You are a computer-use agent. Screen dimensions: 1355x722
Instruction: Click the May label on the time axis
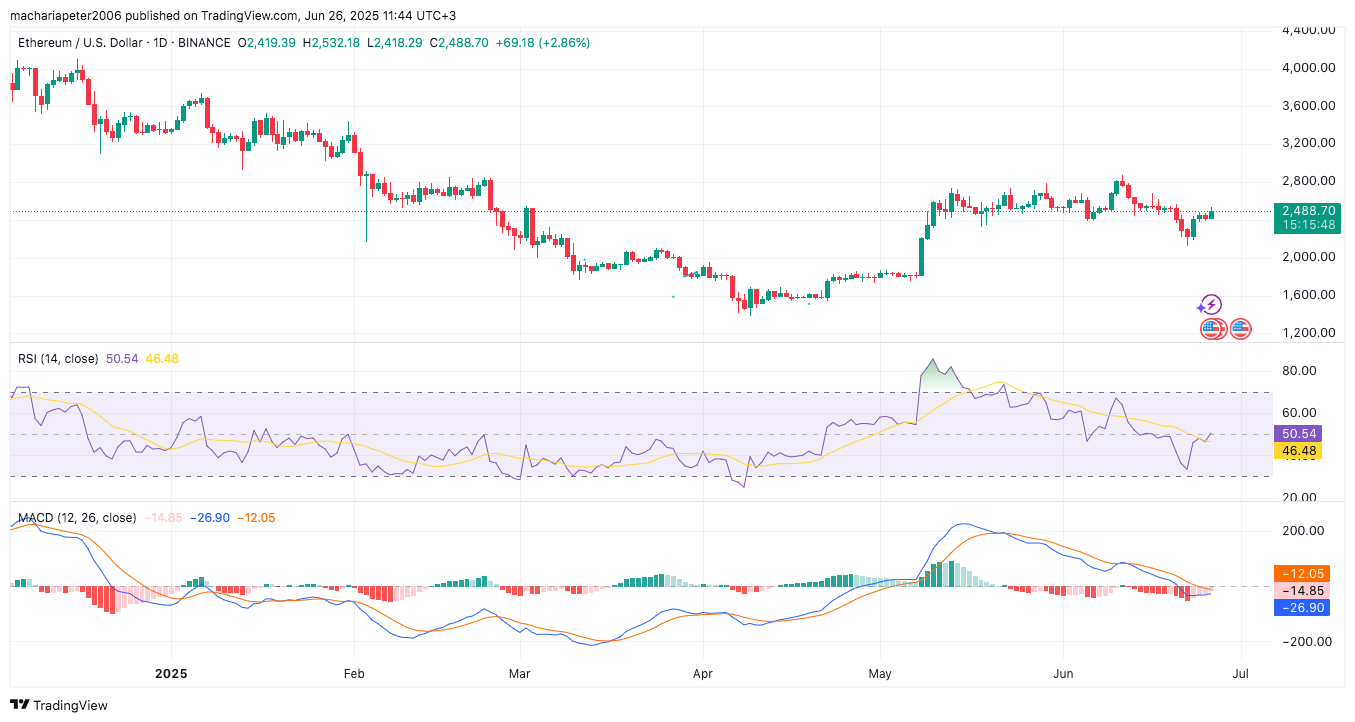click(x=880, y=674)
